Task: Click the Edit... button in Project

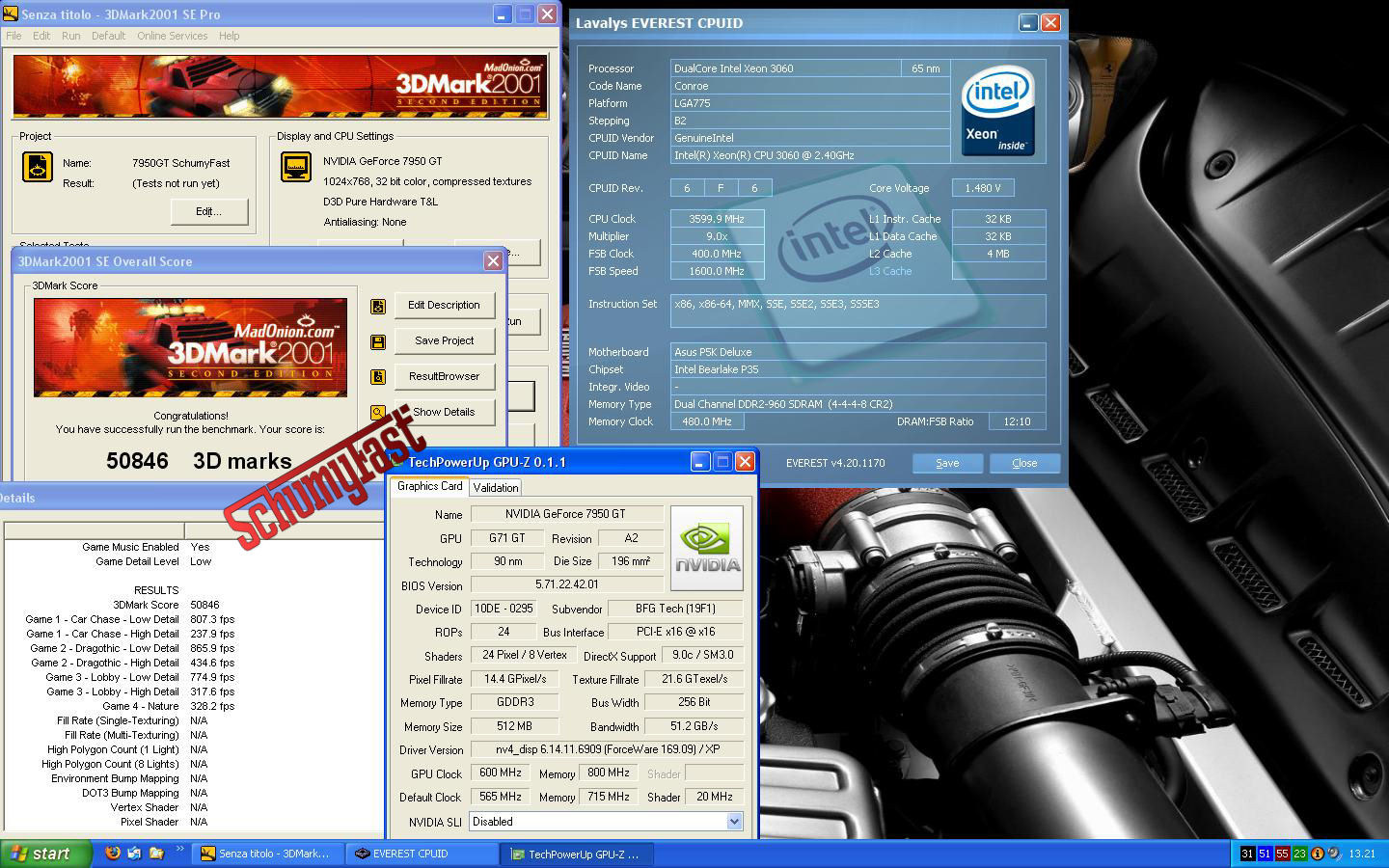Action: click(x=209, y=212)
